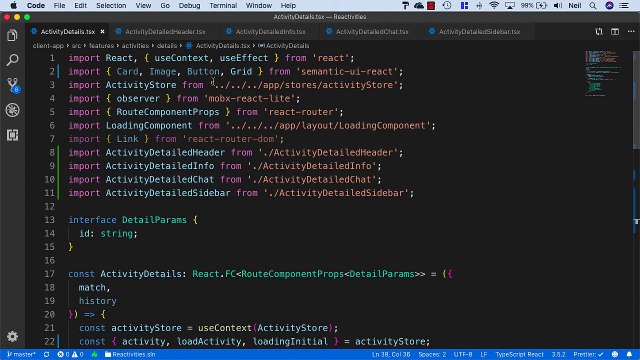Open the Terminal menu
Screen dimensions: 640x360
coord(223,5)
